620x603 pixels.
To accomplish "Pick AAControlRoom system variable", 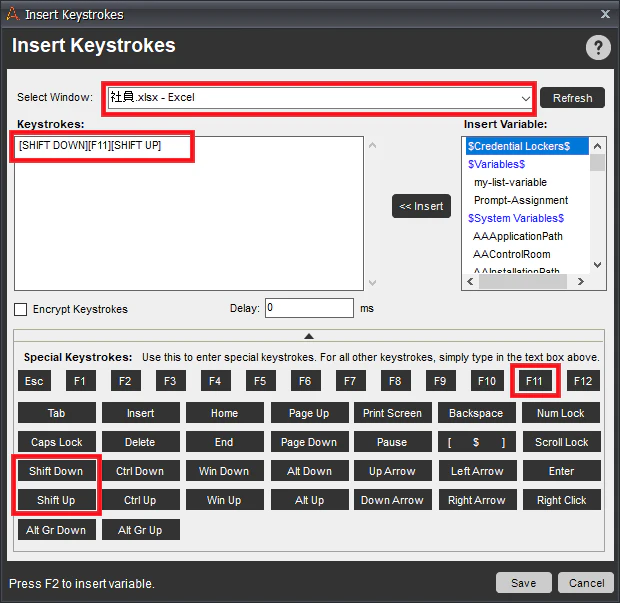I will 512,254.
